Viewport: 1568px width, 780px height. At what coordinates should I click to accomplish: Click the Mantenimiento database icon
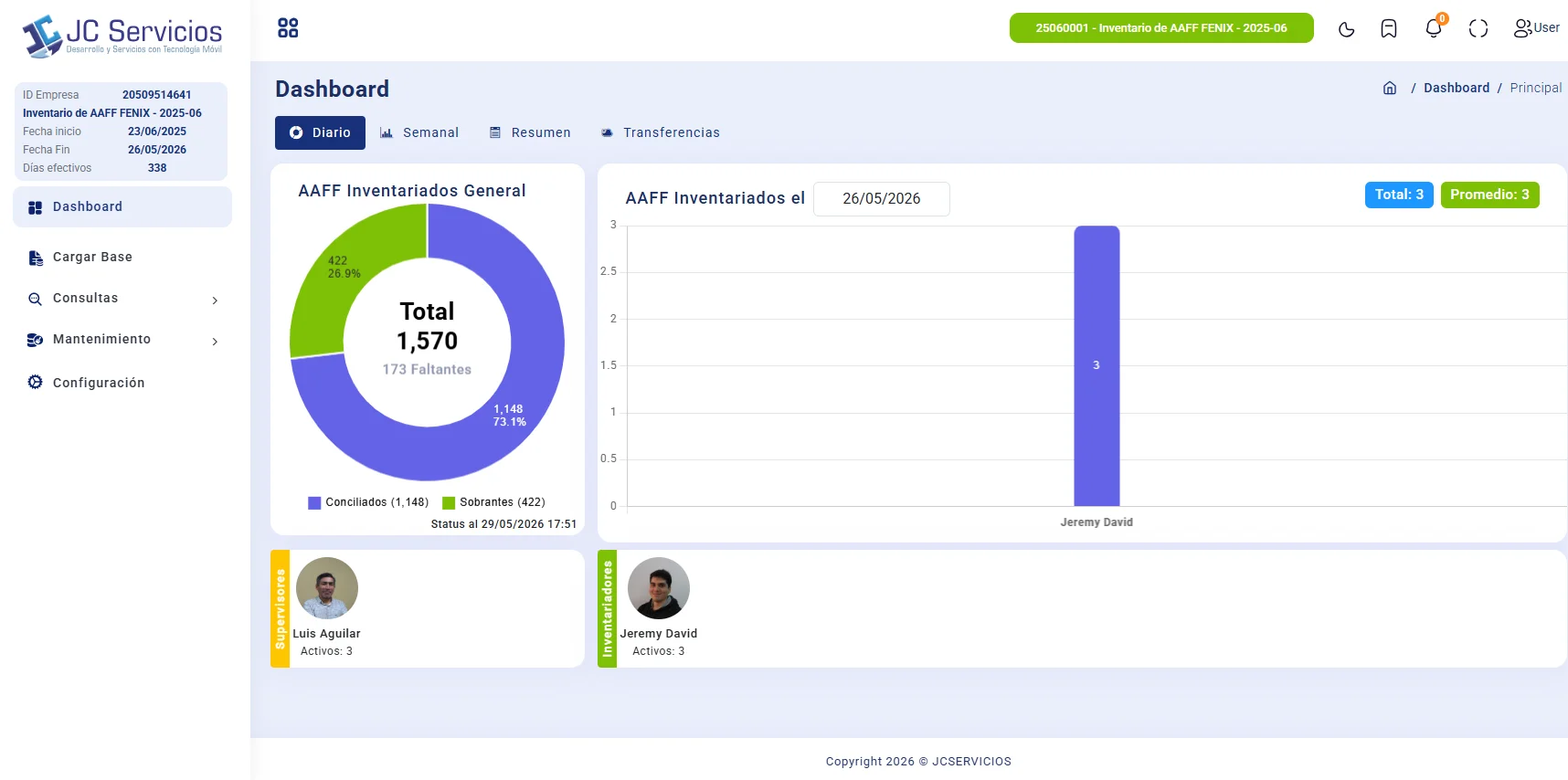coord(35,340)
